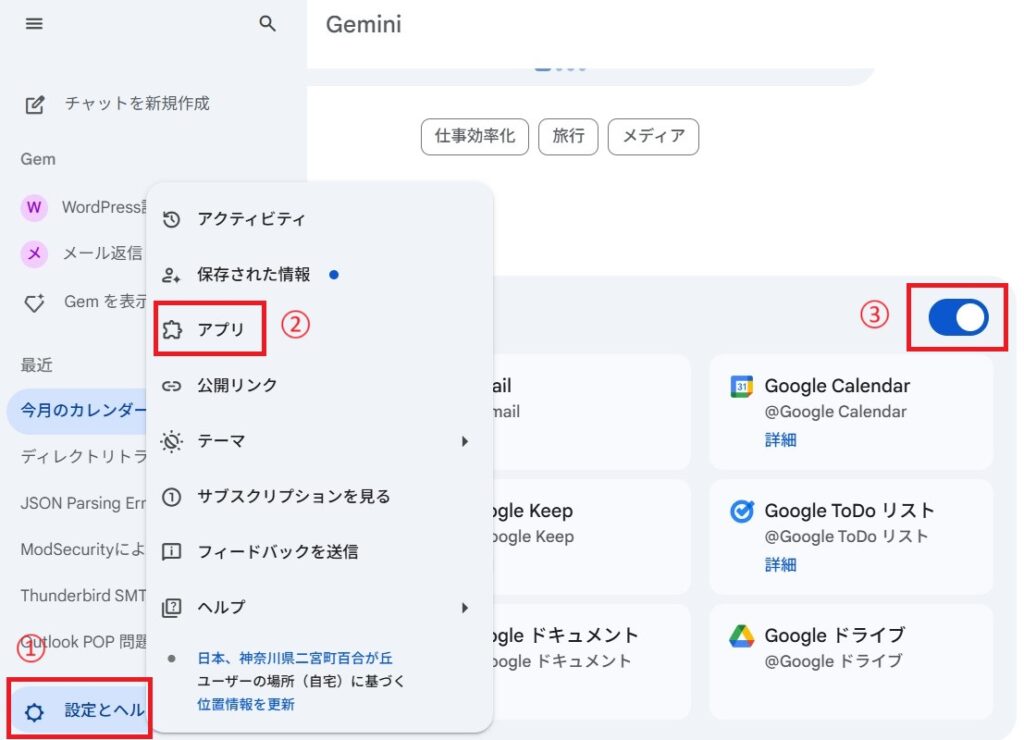Click the Google ToDo checkmark icon
The height and width of the screenshot is (740, 1024).
click(x=741, y=511)
